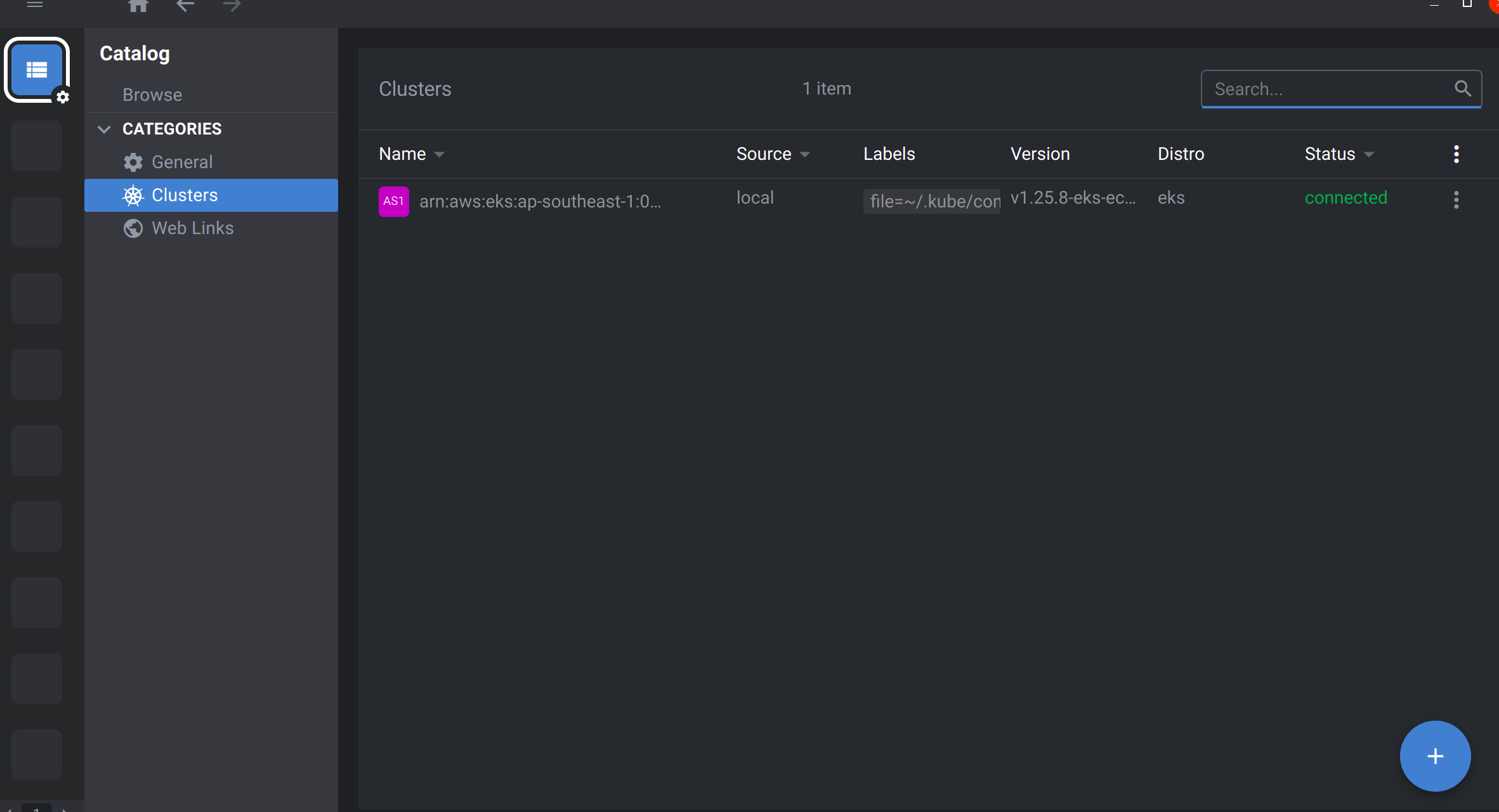Viewport: 1499px width, 812px height.
Task: Select the Clusters category
Action: tap(185, 195)
